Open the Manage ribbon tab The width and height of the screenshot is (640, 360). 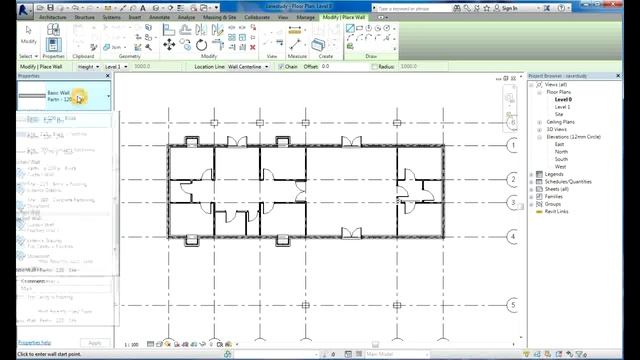305,18
